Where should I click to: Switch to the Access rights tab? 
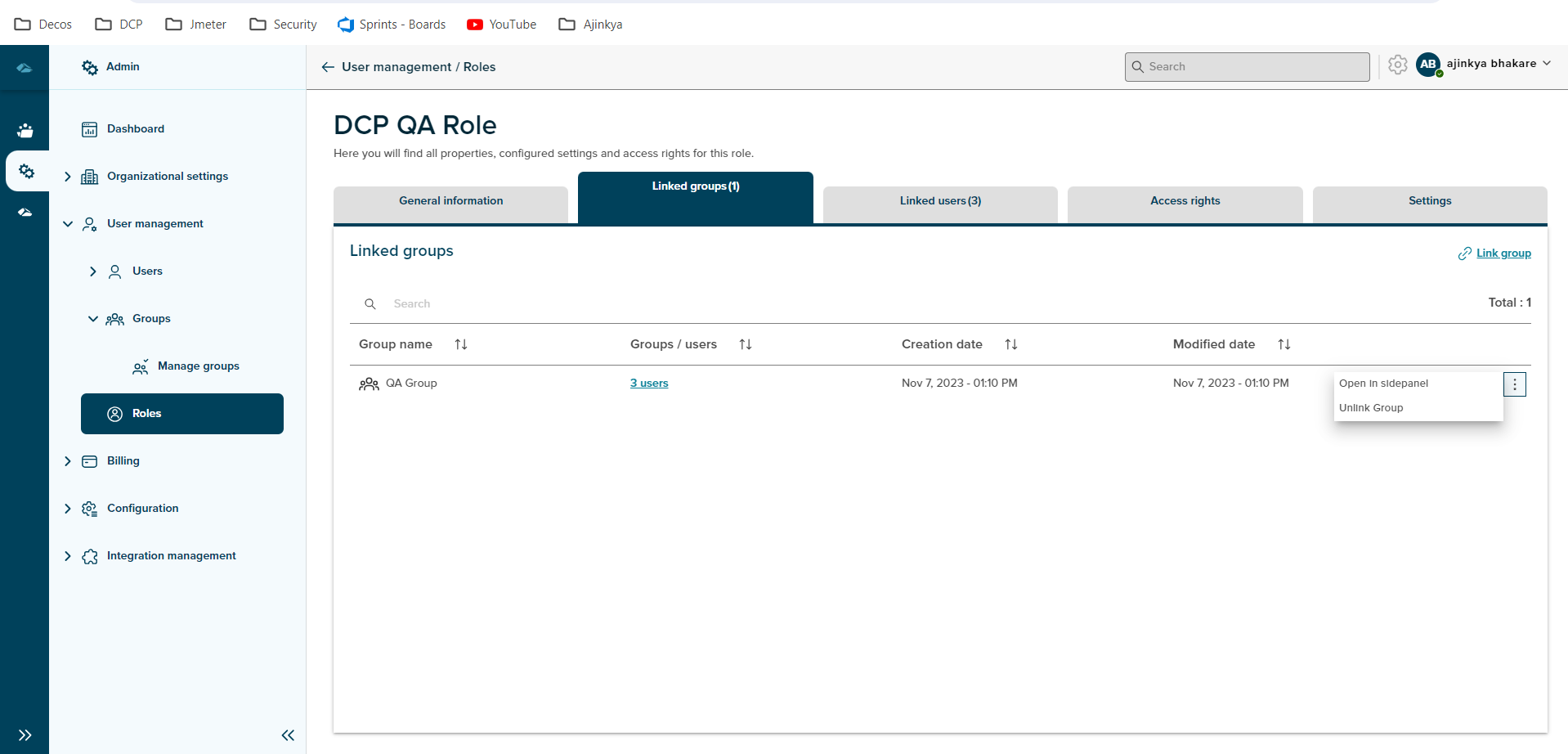coord(1185,200)
